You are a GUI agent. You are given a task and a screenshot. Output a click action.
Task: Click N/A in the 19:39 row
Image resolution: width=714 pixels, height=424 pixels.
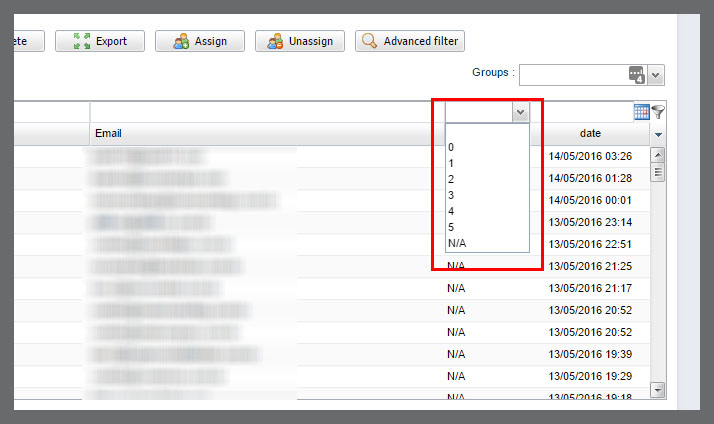(456, 354)
